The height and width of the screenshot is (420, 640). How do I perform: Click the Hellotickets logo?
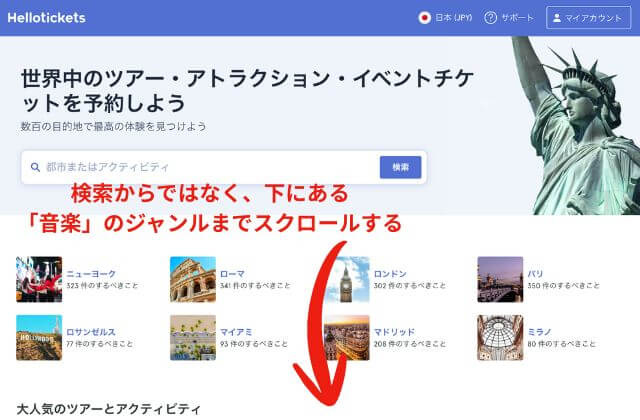tap(47, 18)
